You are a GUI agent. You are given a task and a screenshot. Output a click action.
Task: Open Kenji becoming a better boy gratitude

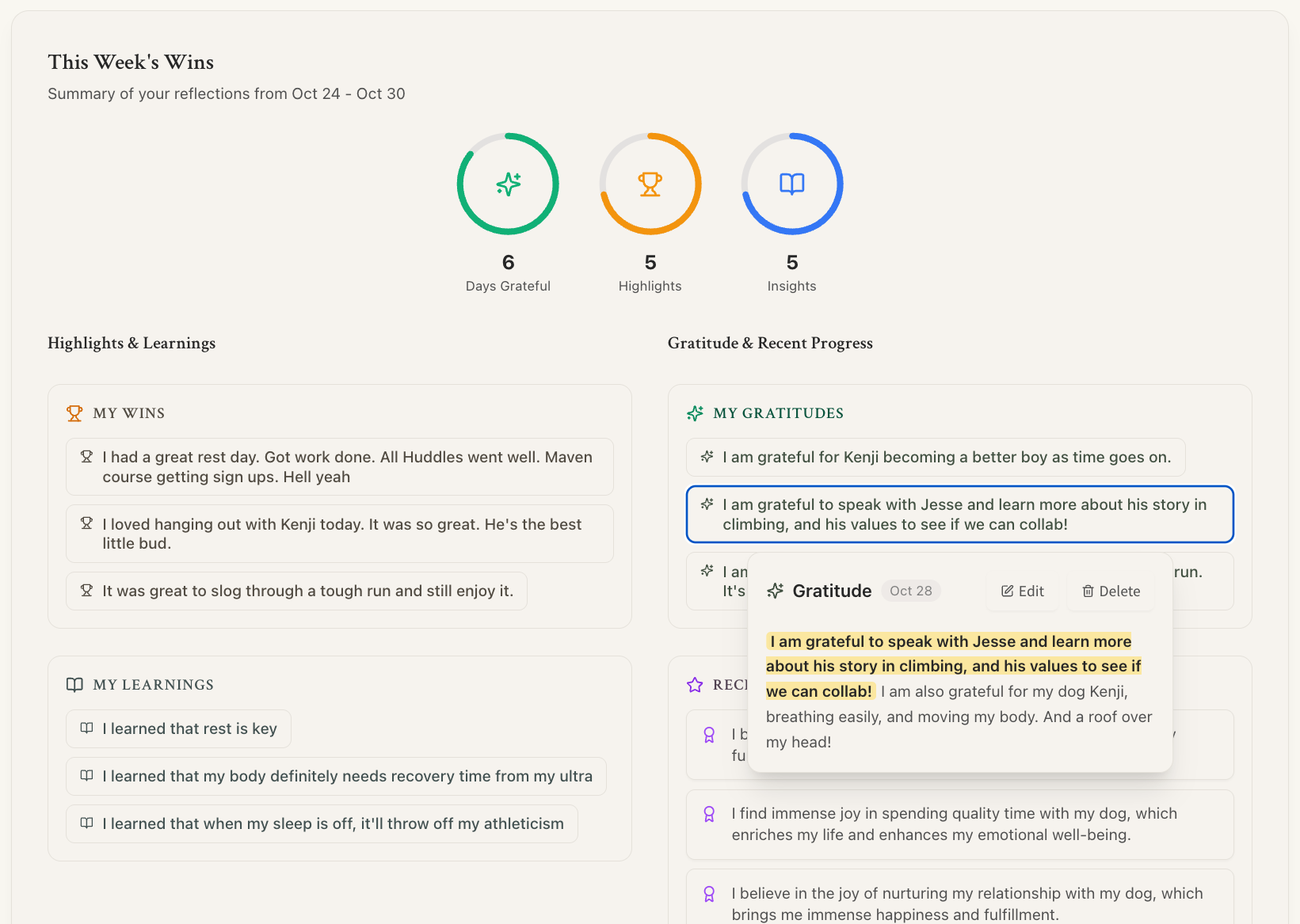point(936,458)
